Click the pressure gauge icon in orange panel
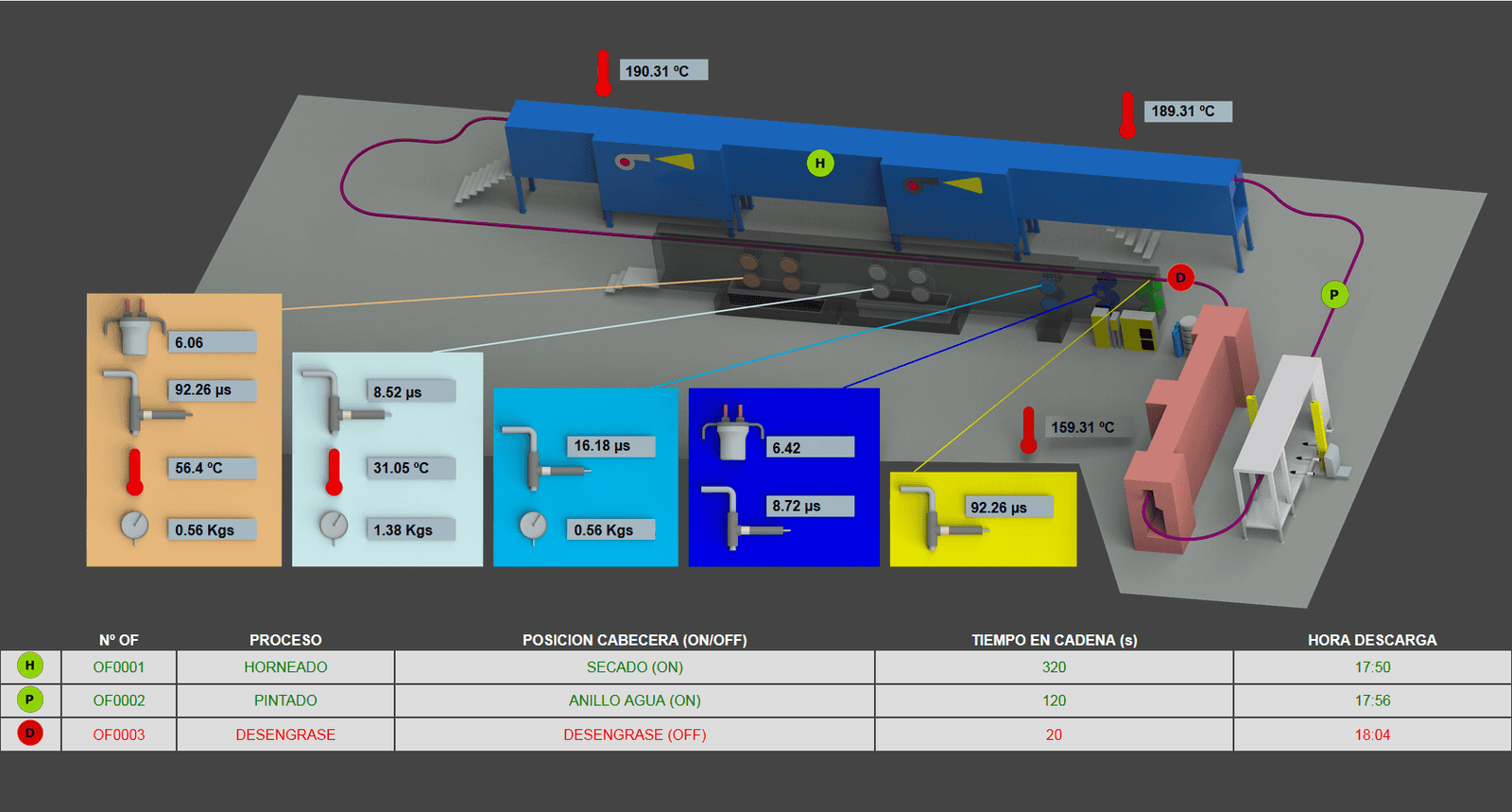Image resolution: width=1512 pixels, height=812 pixels. [134, 527]
